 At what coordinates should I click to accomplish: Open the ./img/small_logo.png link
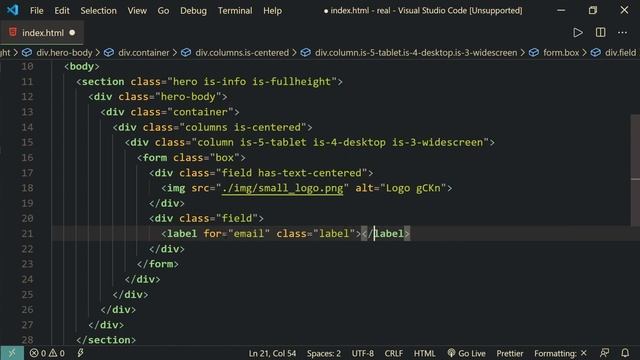coord(282,188)
